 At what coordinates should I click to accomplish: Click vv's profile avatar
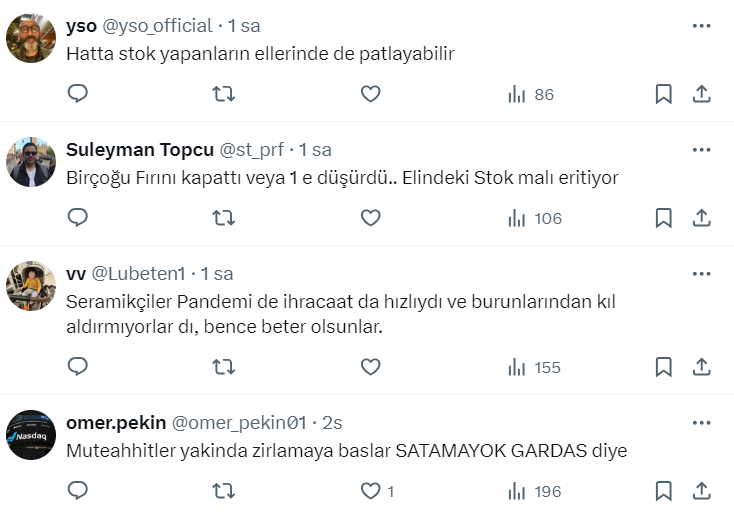[31, 286]
